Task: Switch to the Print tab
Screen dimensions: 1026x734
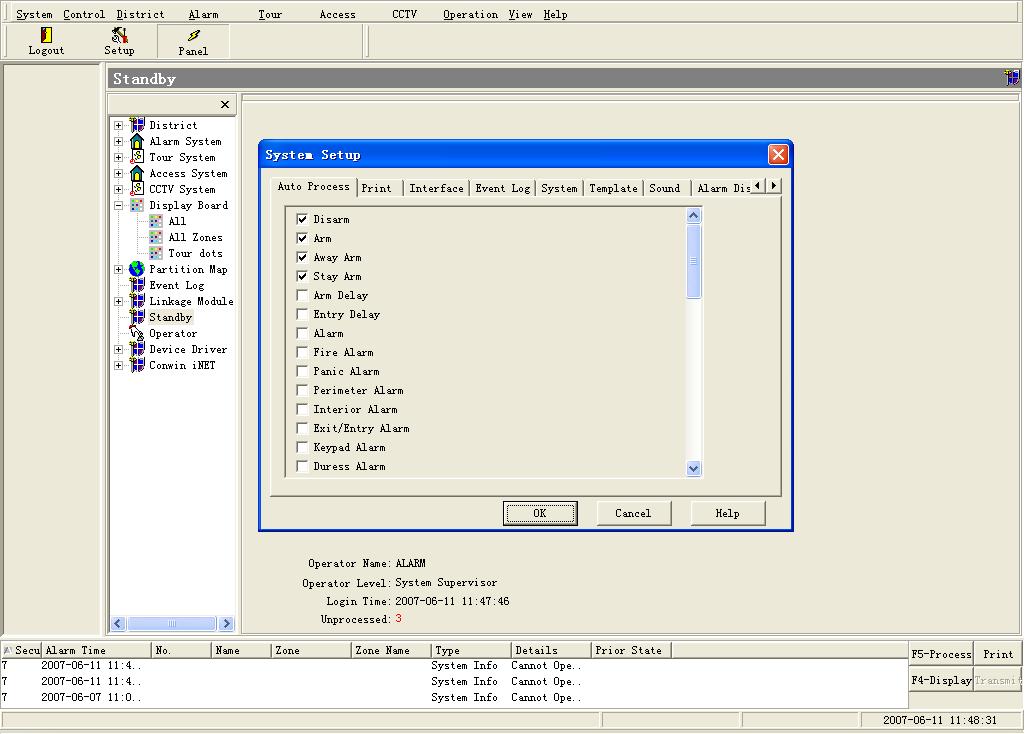Action: [x=377, y=188]
